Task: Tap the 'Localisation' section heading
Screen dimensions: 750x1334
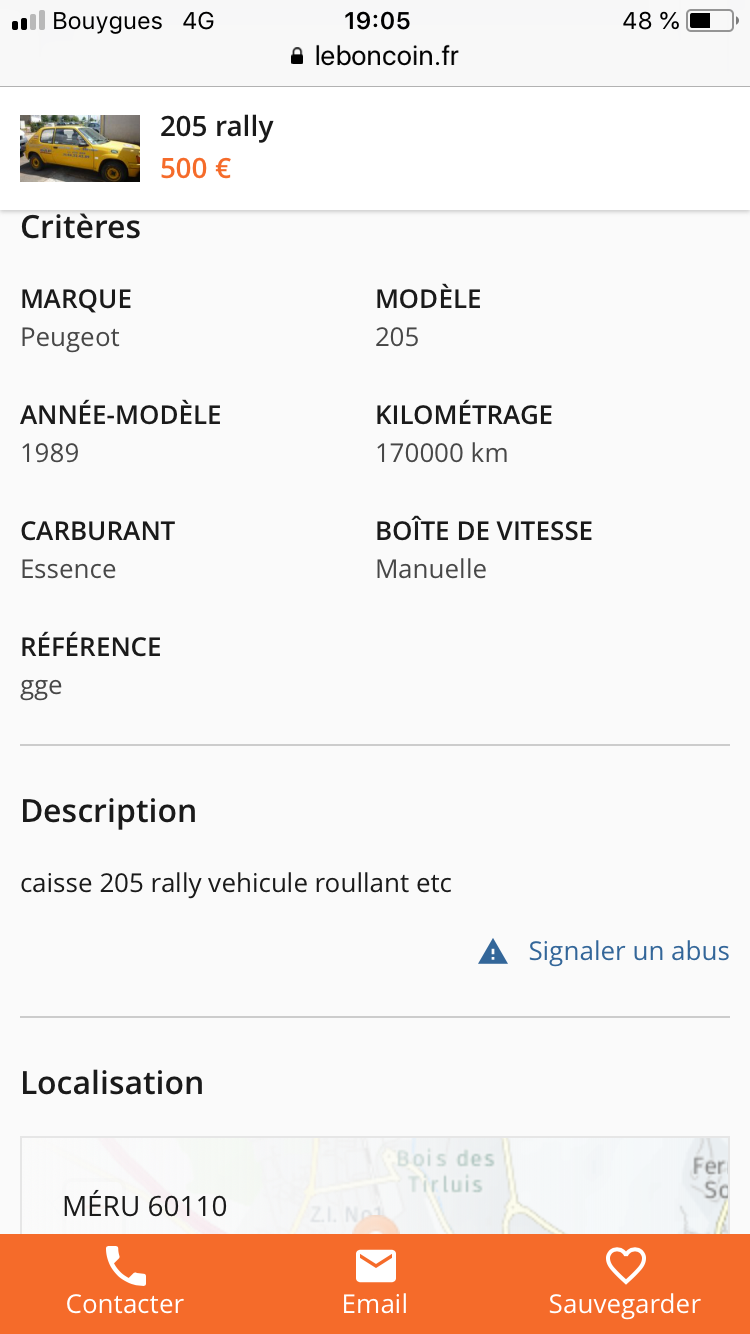Action: tap(112, 1083)
